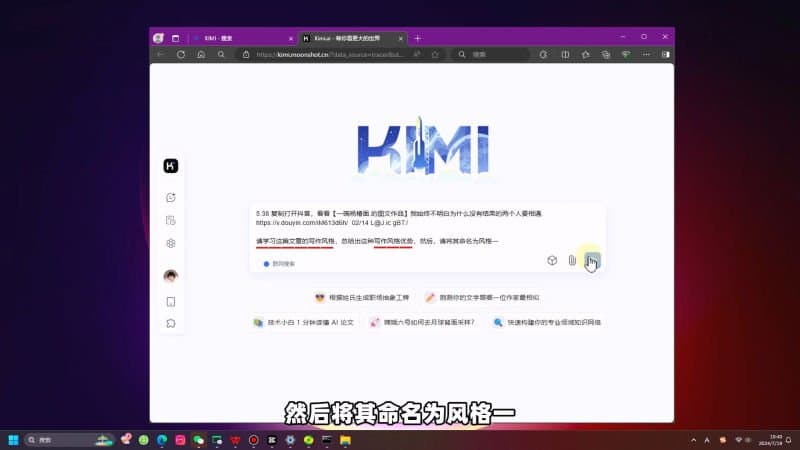Attach a file with the paperclip icon

coord(572,261)
